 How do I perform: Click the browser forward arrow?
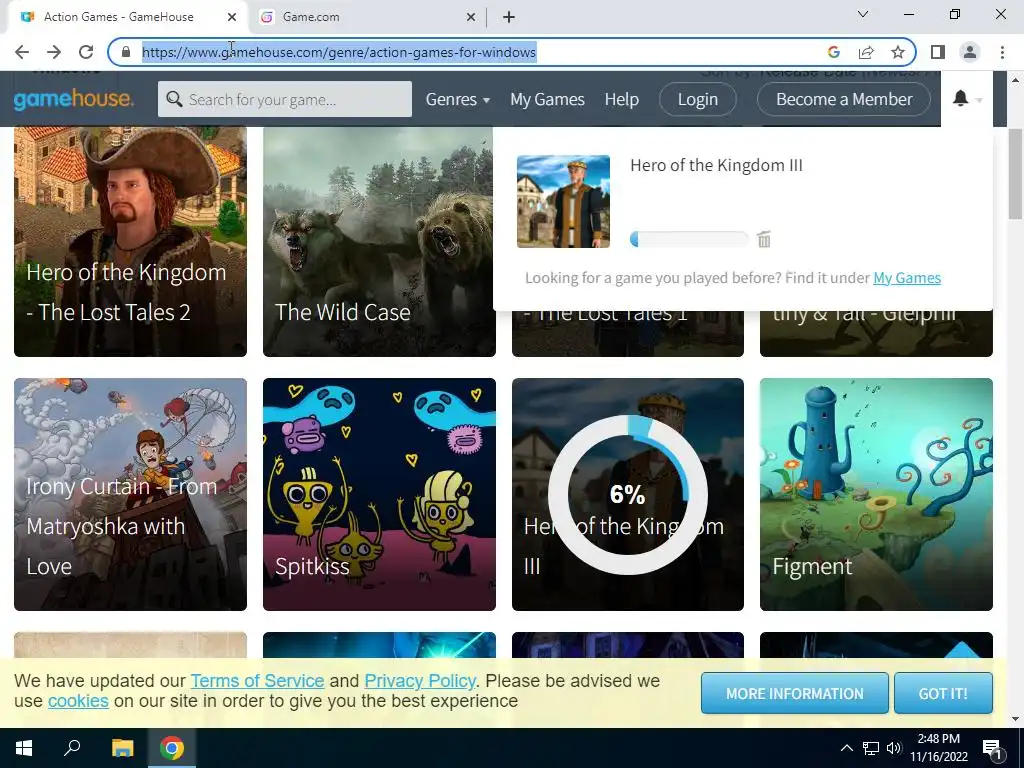[54, 52]
